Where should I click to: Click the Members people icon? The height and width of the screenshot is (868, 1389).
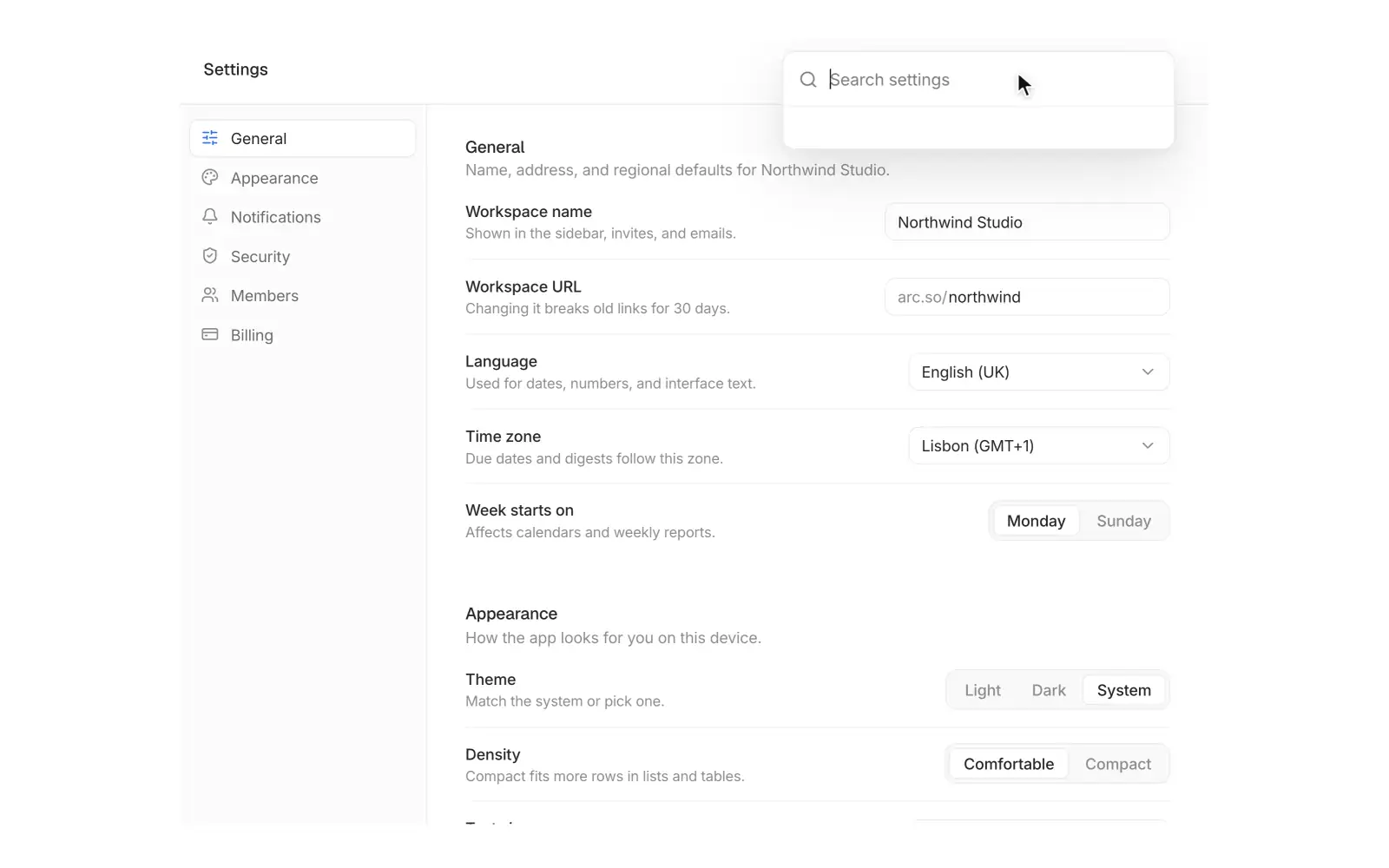click(210, 295)
